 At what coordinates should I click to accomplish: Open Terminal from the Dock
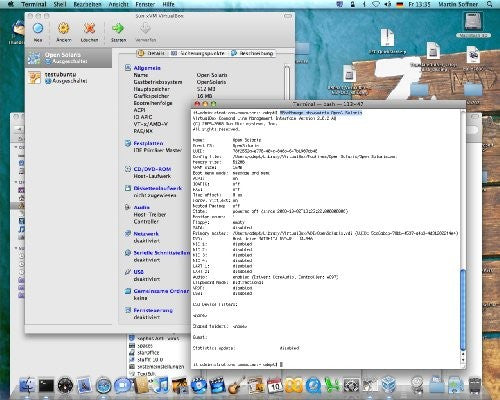[46, 385]
